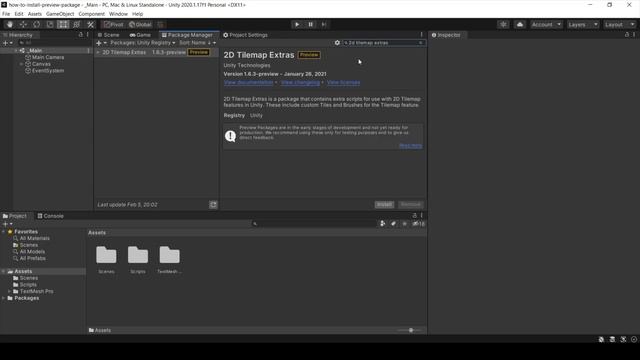Open the Layout dropdown
Viewport: 640px width, 360px height.
tap(620, 24)
